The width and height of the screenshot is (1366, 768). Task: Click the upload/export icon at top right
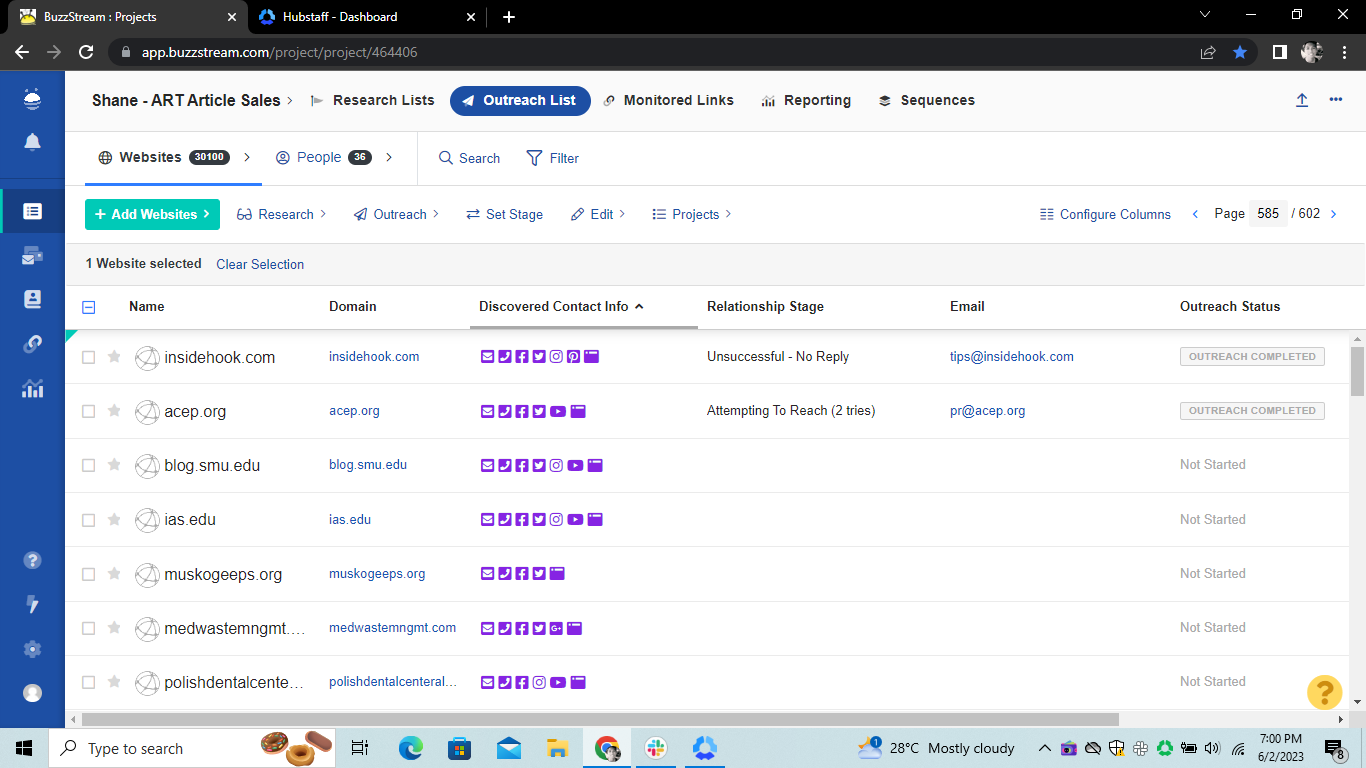pos(1302,100)
